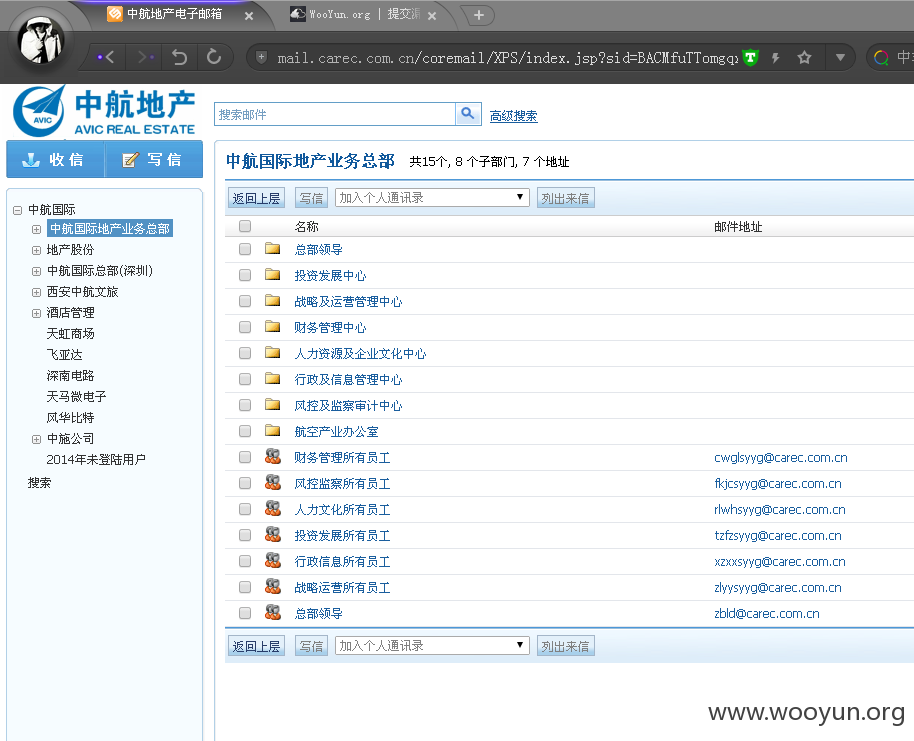914x741 pixels.
Task: Close the WooYun.org tab
Action: point(432,16)
